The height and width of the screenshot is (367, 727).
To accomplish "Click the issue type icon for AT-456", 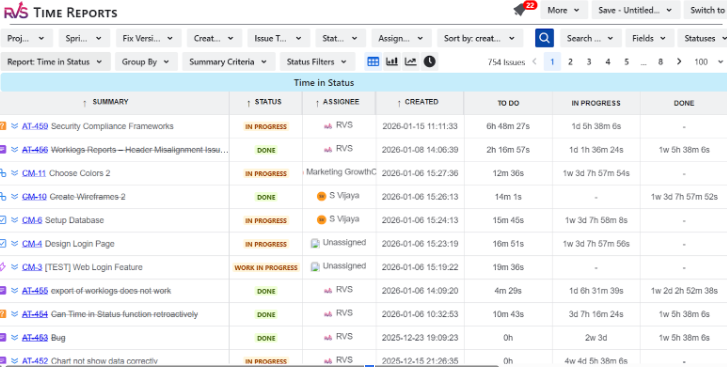I will 3,150.
